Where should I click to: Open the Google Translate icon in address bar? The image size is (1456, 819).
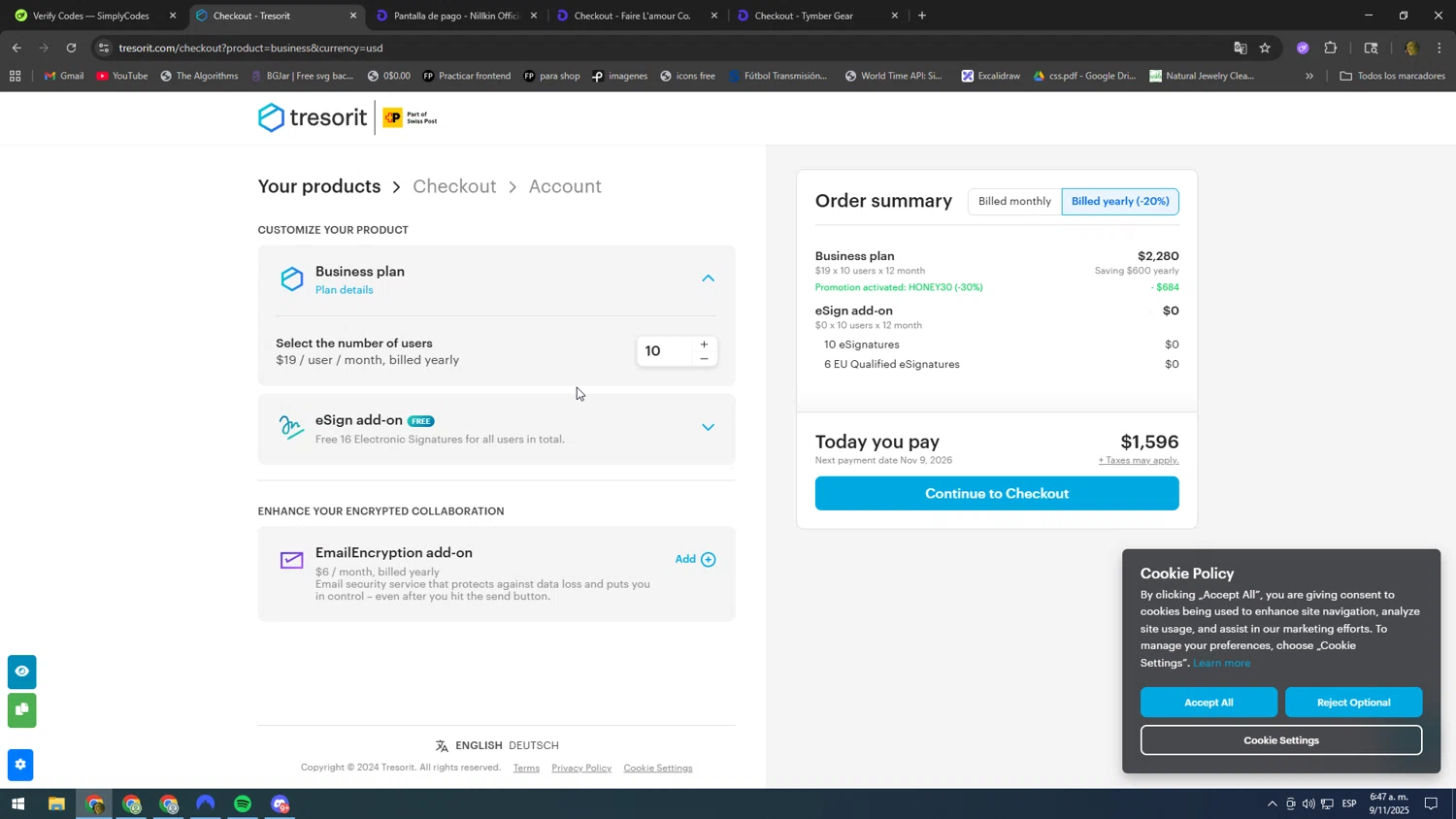(x=1240, y=48)
